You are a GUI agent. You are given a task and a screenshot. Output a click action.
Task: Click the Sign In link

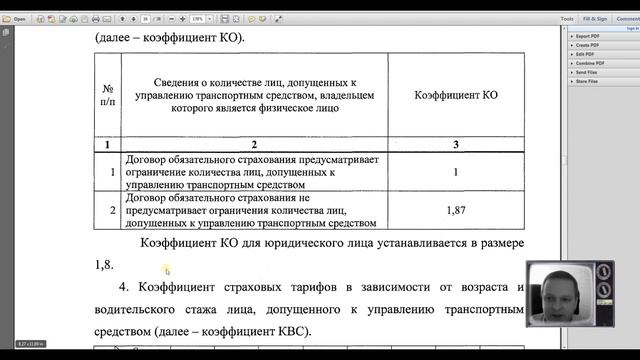(x=632, y=28)
